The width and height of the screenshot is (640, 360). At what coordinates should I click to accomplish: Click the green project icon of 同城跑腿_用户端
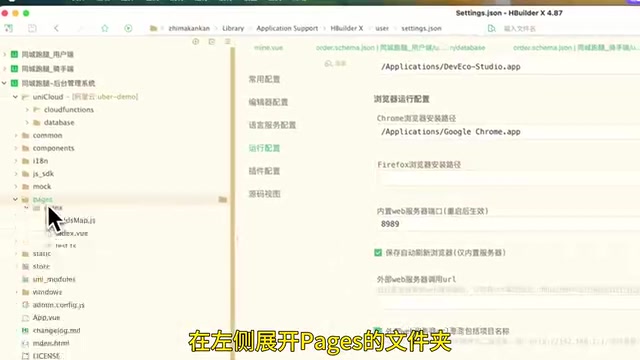click(x=15, y=54)
